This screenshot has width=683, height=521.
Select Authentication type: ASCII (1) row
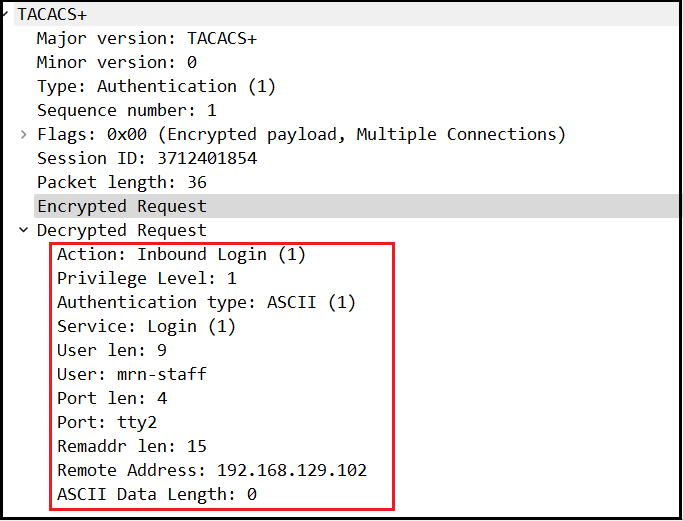tap(206, 302)
